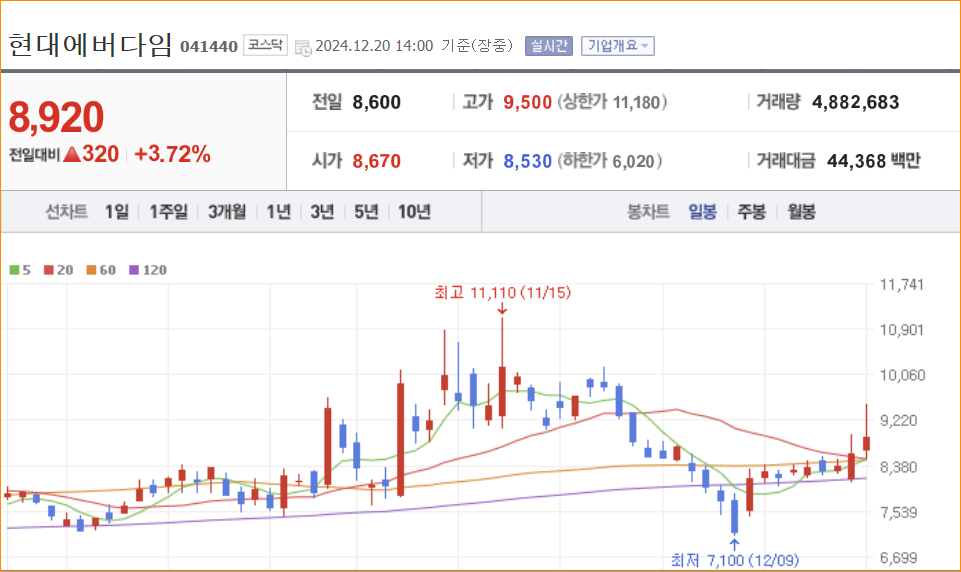Click the 봉차트 label
Screen dimensions: 961x572
coord(647,212)
